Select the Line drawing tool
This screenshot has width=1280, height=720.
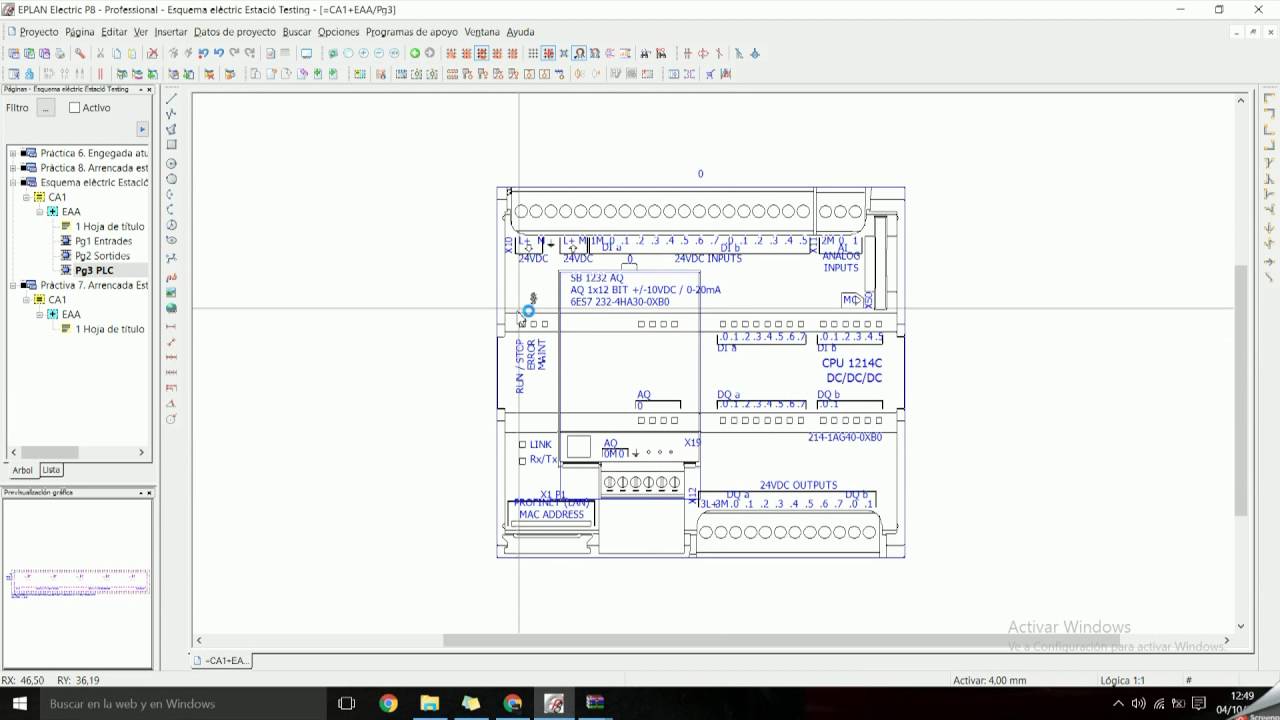pyautogui.click(x=171, y=98)
